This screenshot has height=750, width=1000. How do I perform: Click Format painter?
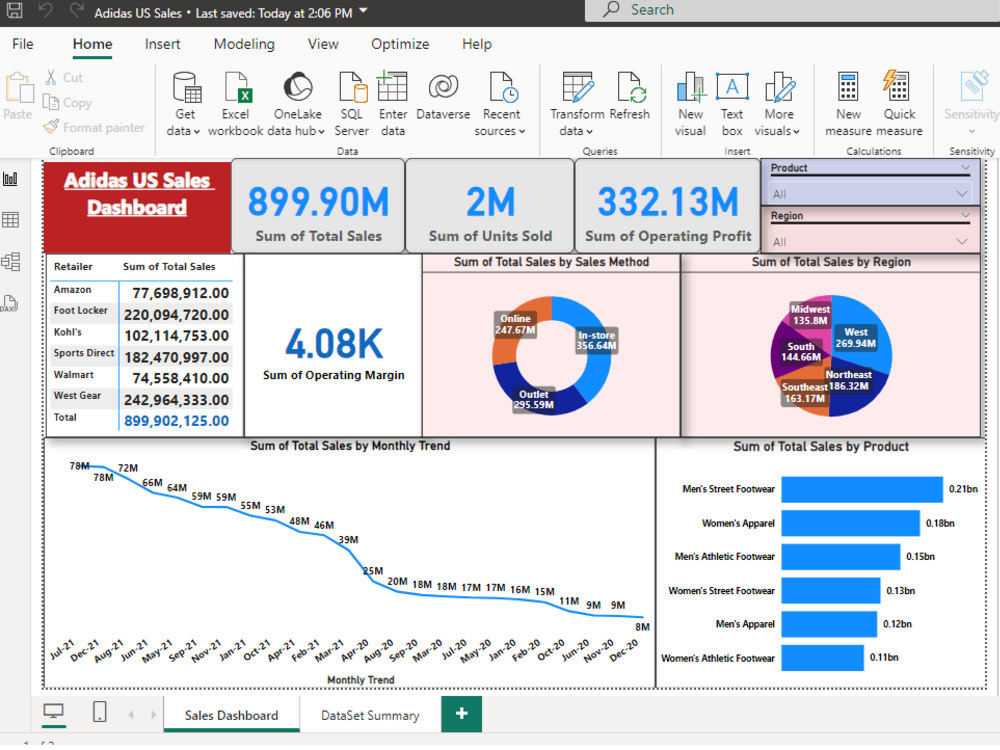94,127
